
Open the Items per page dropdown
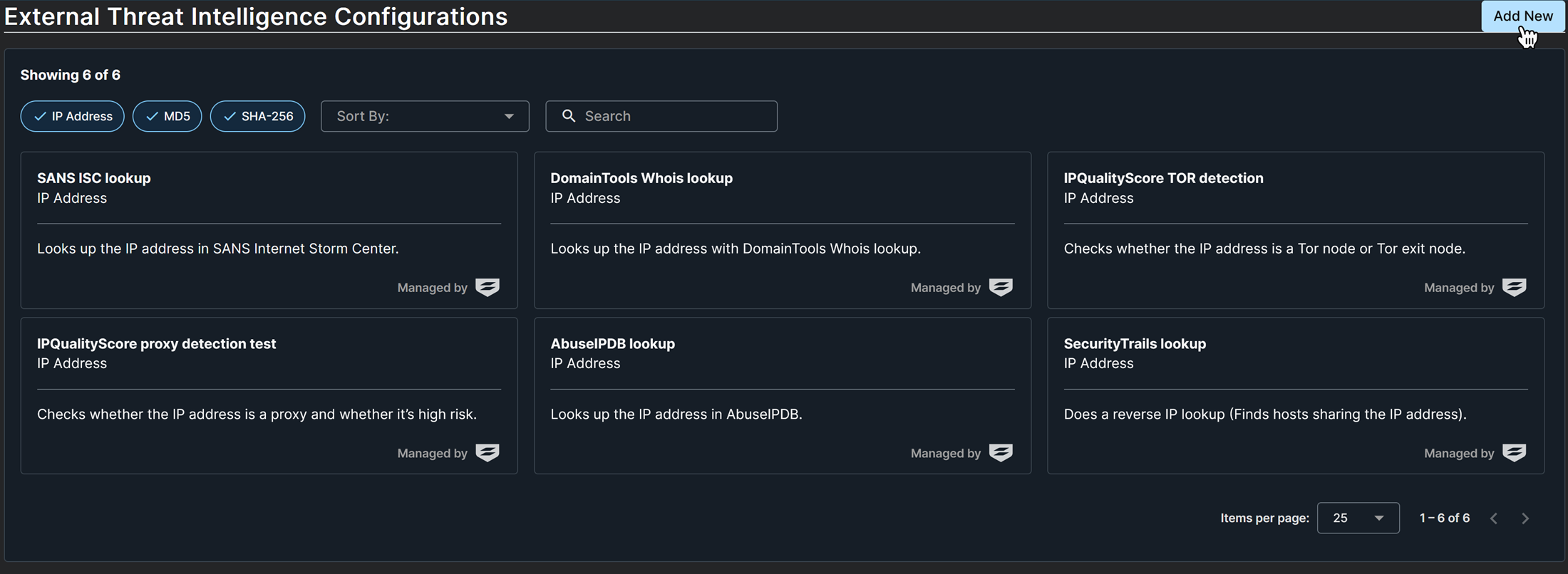[x=1358, y=518]
